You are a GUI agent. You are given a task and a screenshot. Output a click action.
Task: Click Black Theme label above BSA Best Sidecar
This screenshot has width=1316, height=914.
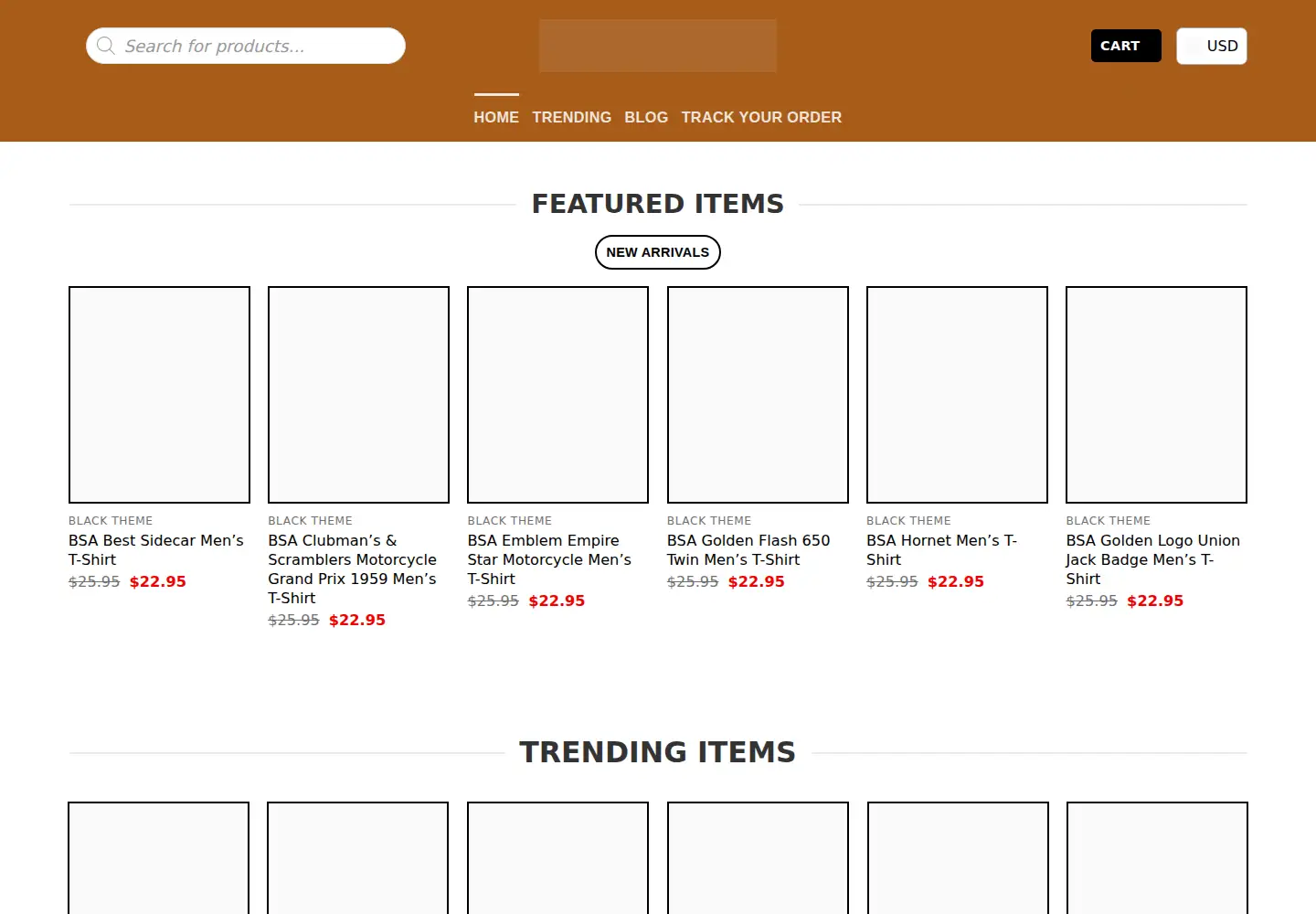(111, 521)
